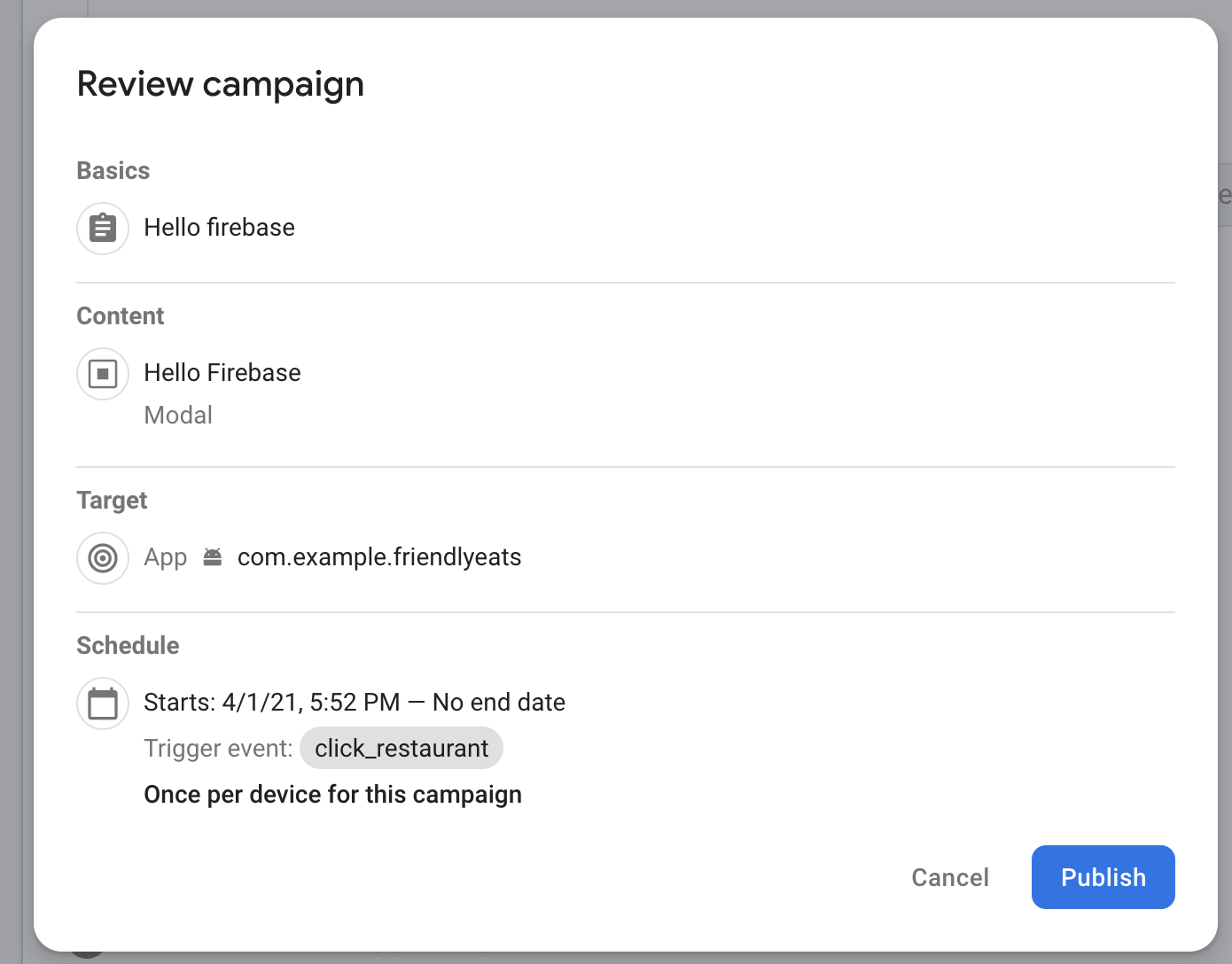This screenshot has height=964, width=1232.
Task: Click the bullseye target icon
Action: point(103,557)
